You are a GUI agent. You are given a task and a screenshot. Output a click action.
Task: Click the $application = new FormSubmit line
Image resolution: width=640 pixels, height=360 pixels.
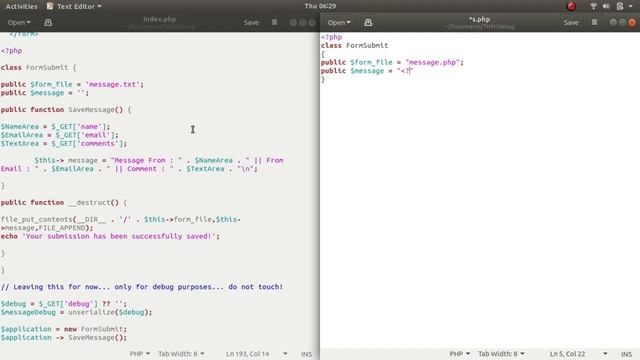point(64,329)
